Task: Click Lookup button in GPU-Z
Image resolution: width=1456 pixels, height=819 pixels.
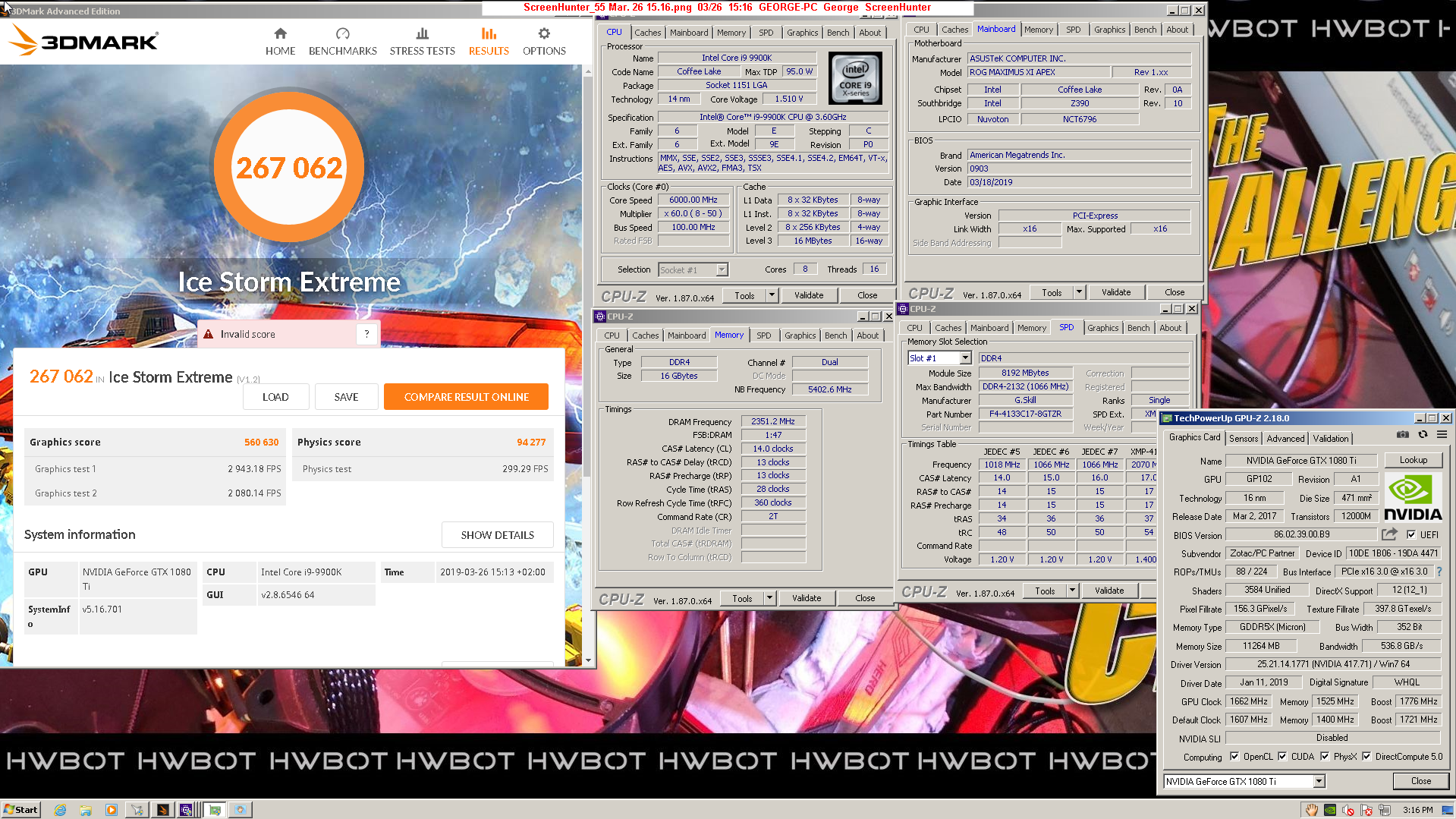Action: [x=1414, y=460]
